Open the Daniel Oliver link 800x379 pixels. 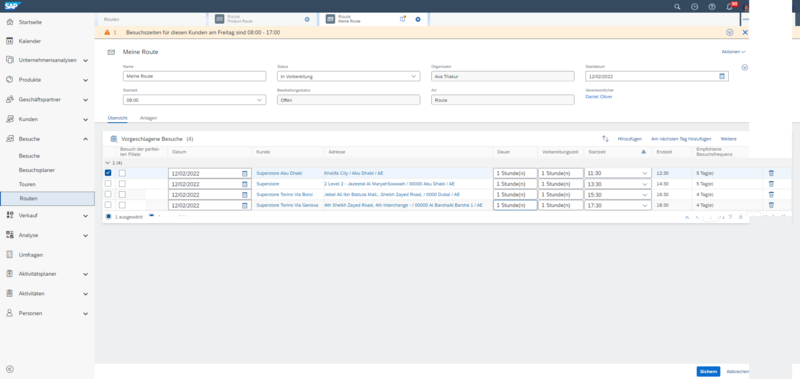(x=599, y=96)
